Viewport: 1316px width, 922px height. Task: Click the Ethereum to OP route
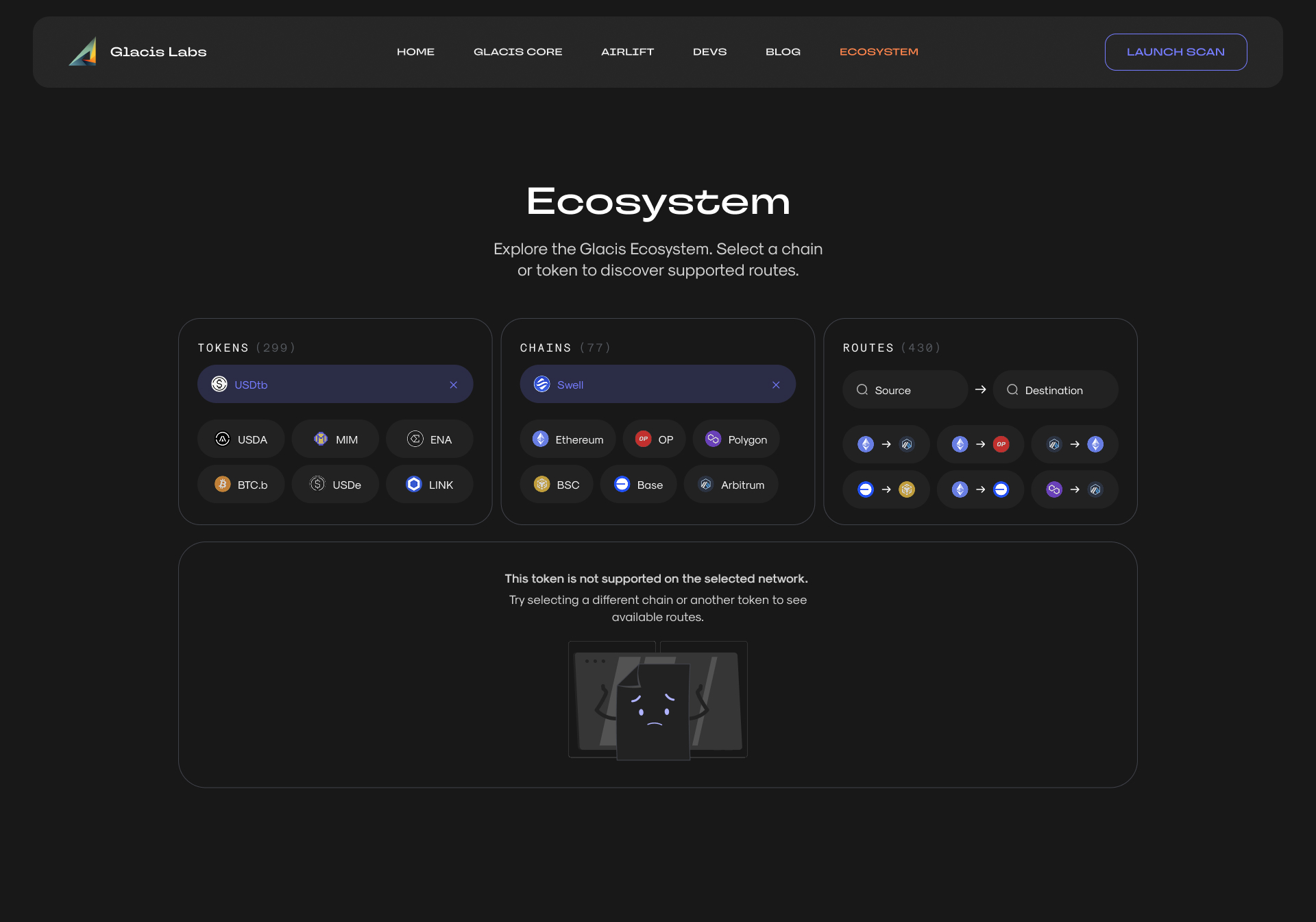980,444
